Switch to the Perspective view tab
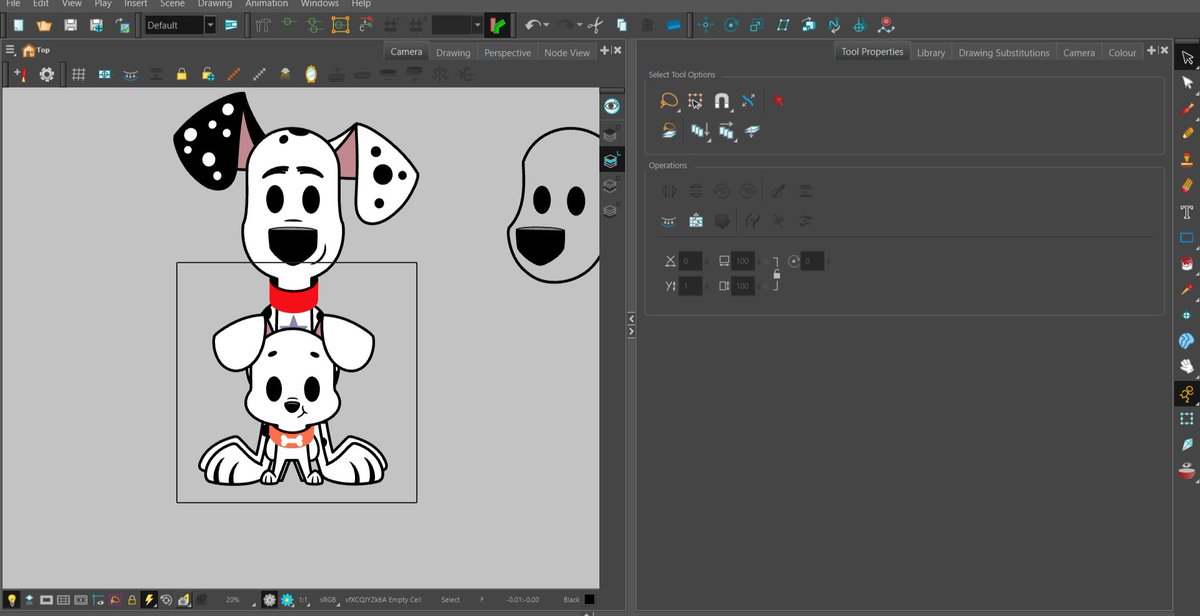Image resolution: width=1200 pixels, height=616 pixels. pos(507,52)
